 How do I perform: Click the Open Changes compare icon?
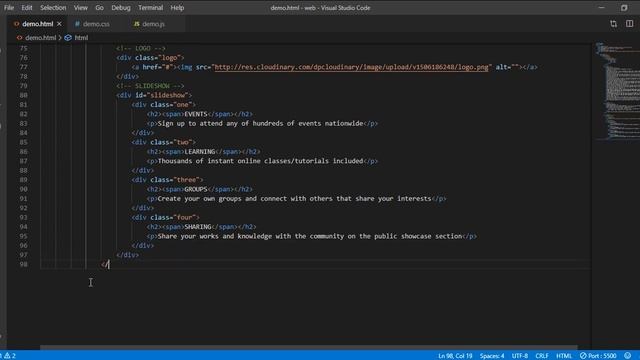coord(613,24)
